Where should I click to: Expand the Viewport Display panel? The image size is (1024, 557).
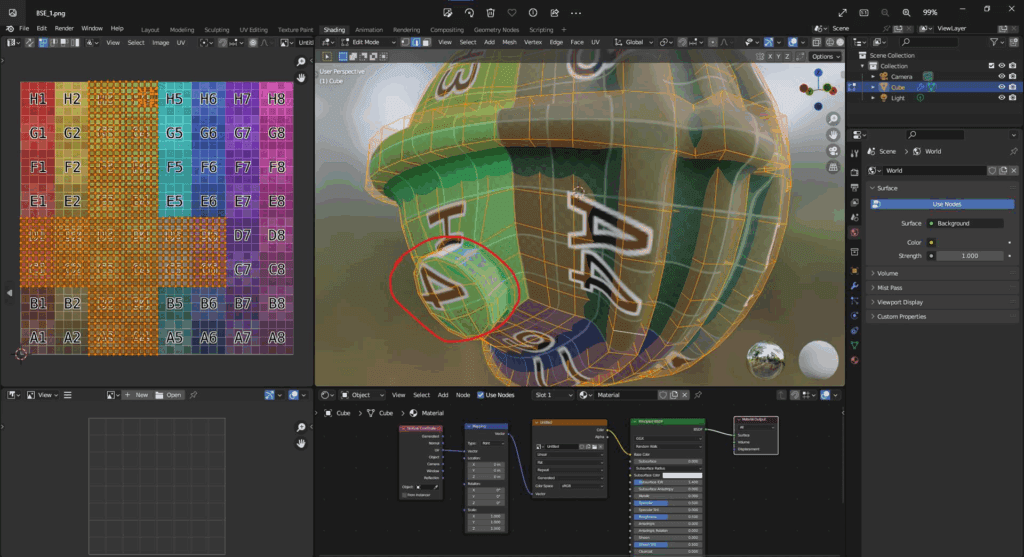click(x=942, y=302)
